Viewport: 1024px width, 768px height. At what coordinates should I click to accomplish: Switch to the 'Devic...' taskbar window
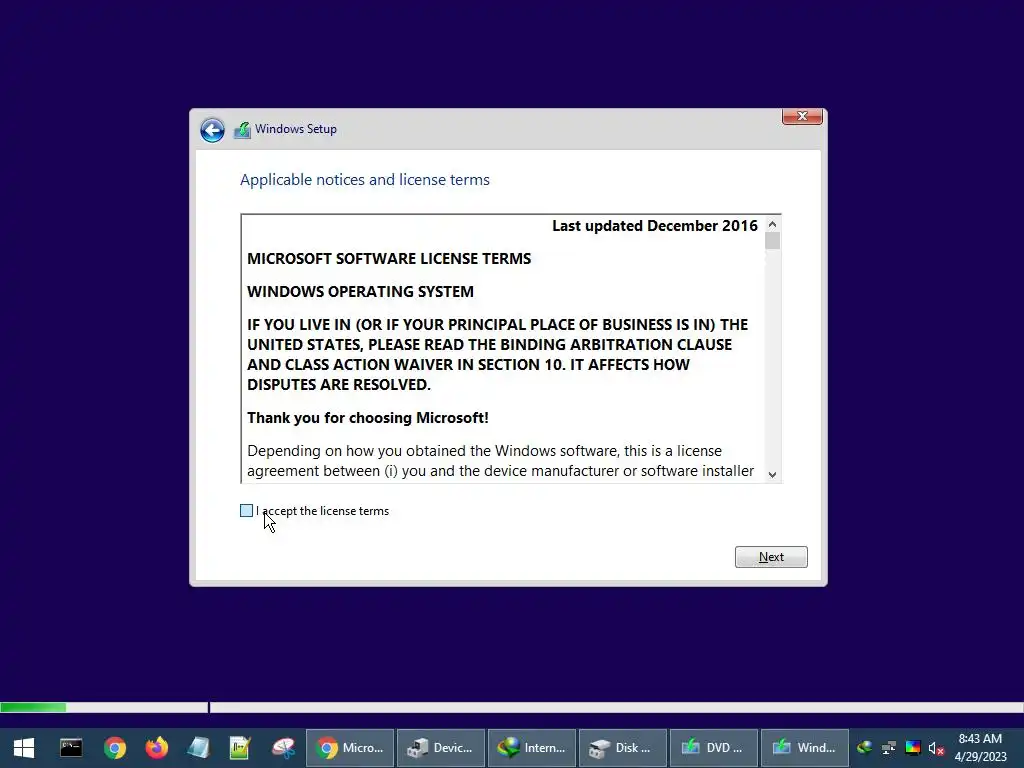pos(441,748)
